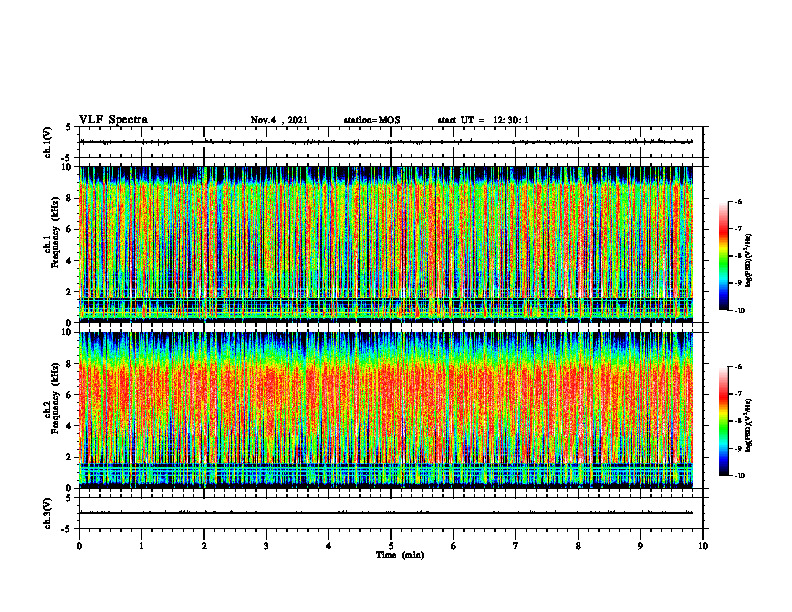Click the ch.2 spectrogram color bar
Image resolution: width=792 pixels, height=612 pixels.
pos(723,421)
